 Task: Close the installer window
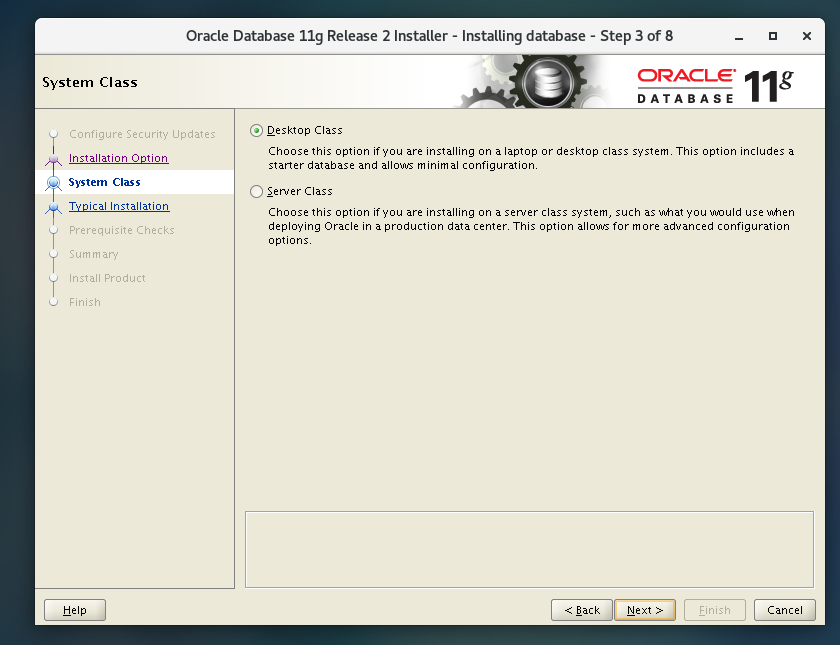807,36
